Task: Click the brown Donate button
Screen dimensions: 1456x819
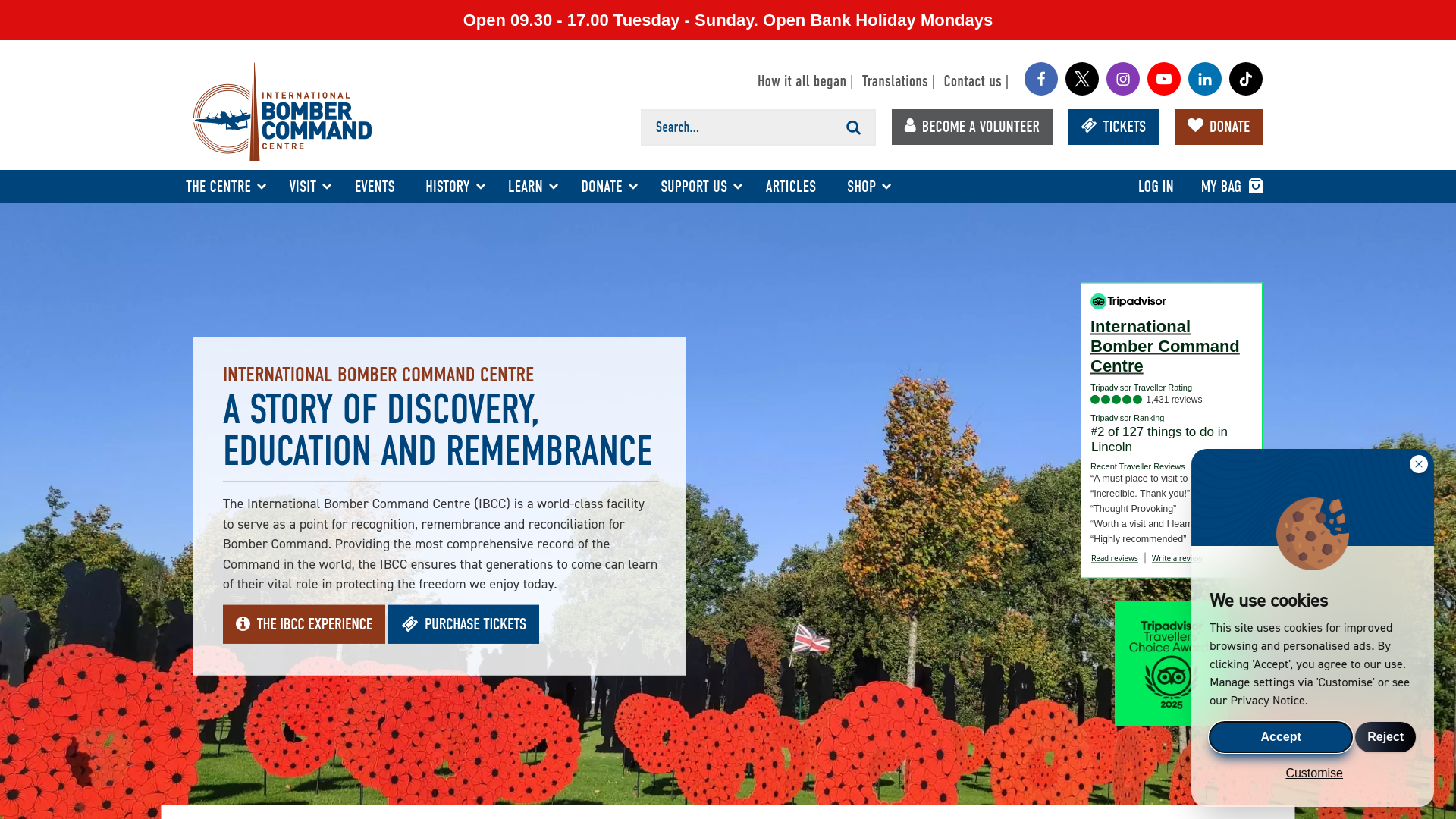Action: coord(1218,127)
